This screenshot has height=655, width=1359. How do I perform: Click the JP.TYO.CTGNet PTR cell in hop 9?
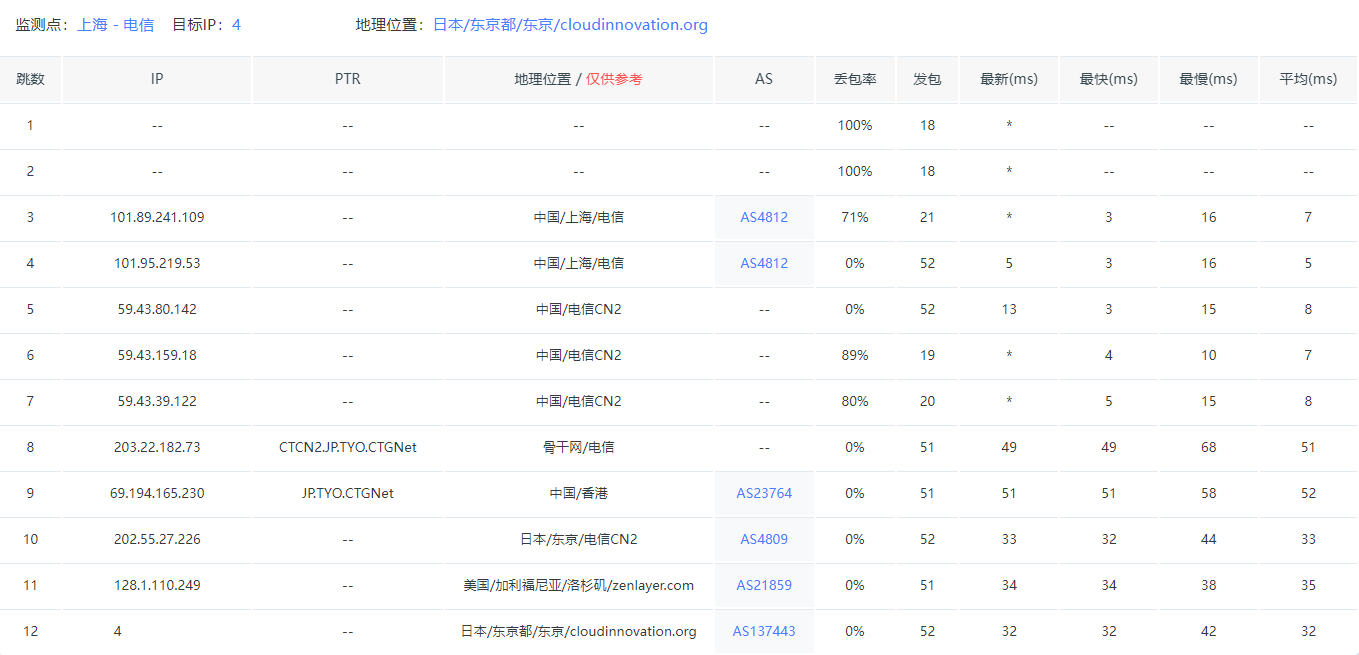[x=348, y=493]
